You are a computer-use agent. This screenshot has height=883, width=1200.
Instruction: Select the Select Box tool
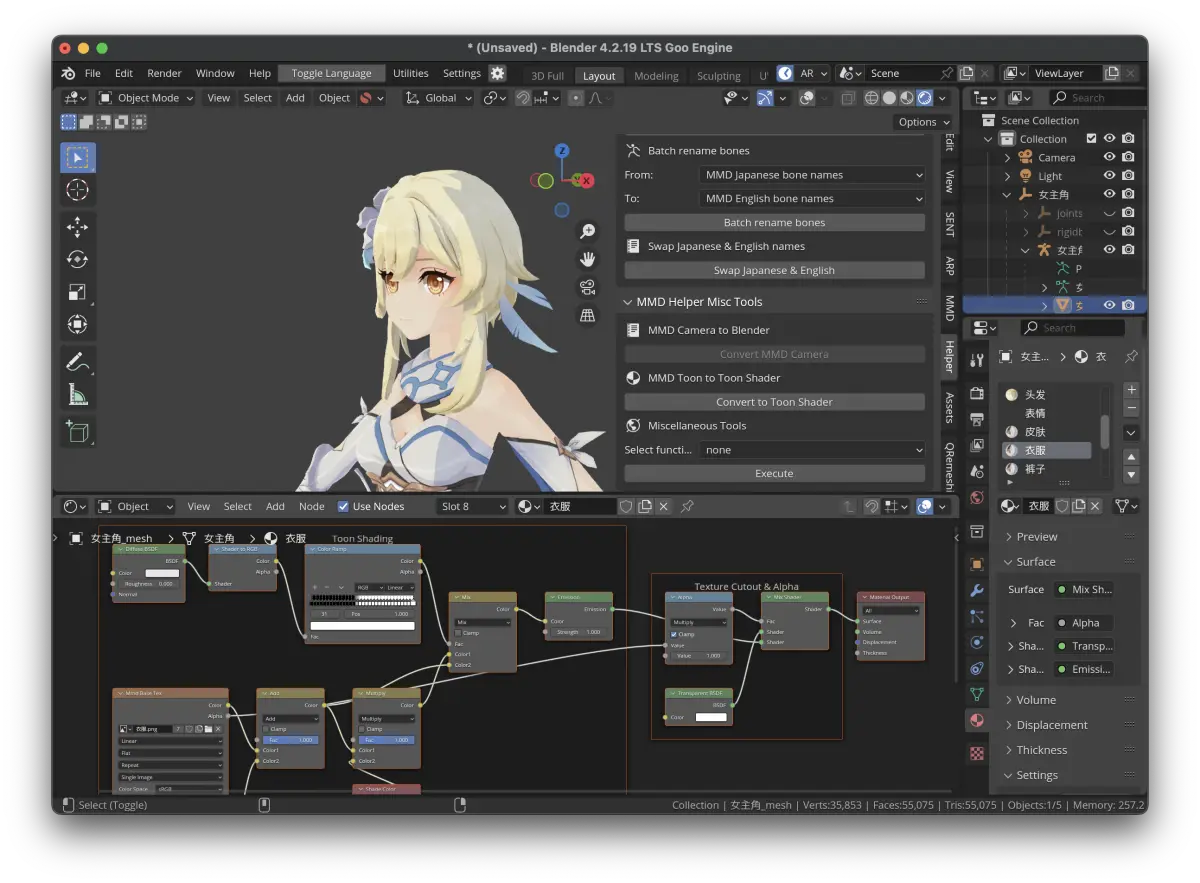(77, 157)
